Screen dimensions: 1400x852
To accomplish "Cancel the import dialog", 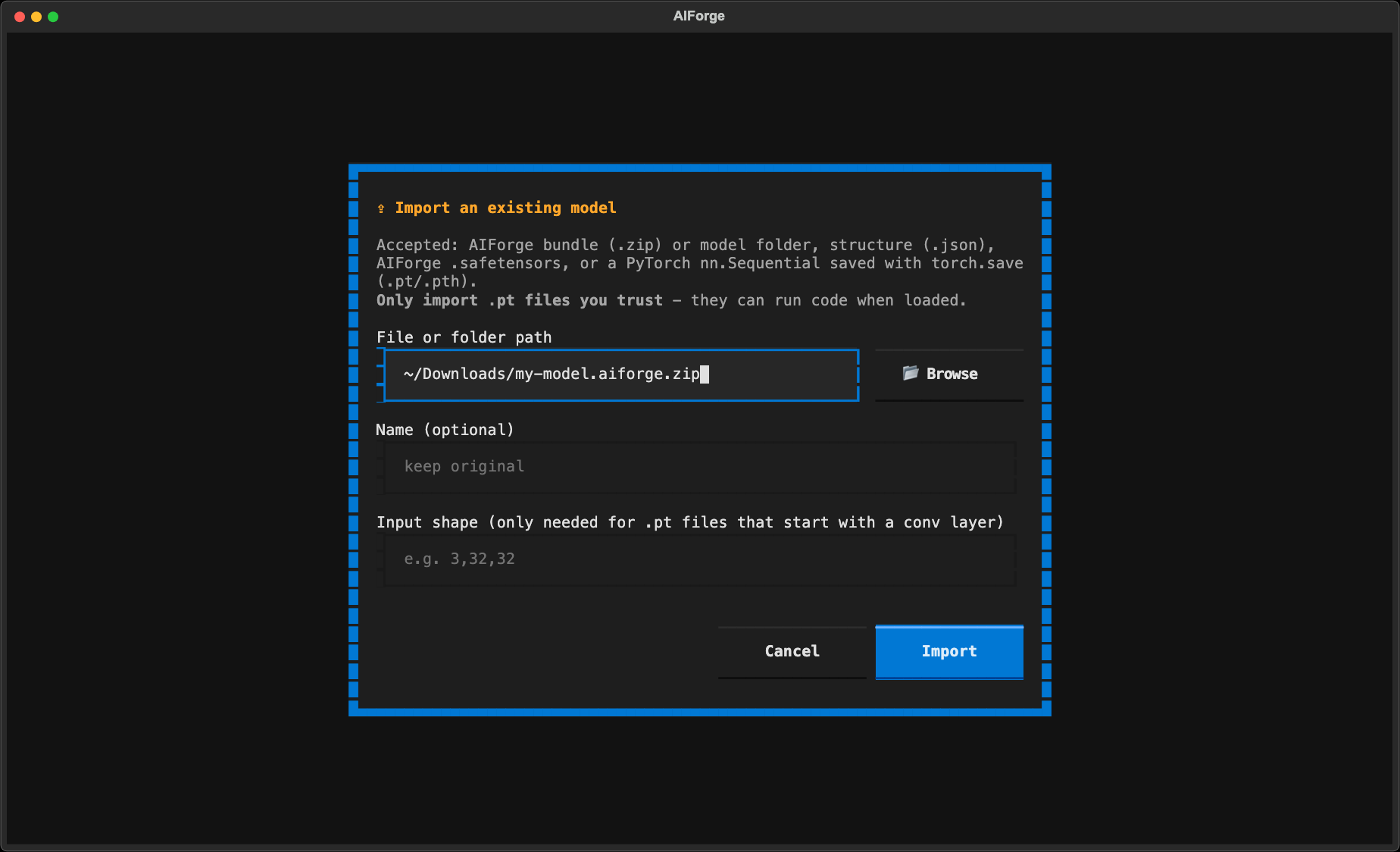I will (x=792, y=652).
